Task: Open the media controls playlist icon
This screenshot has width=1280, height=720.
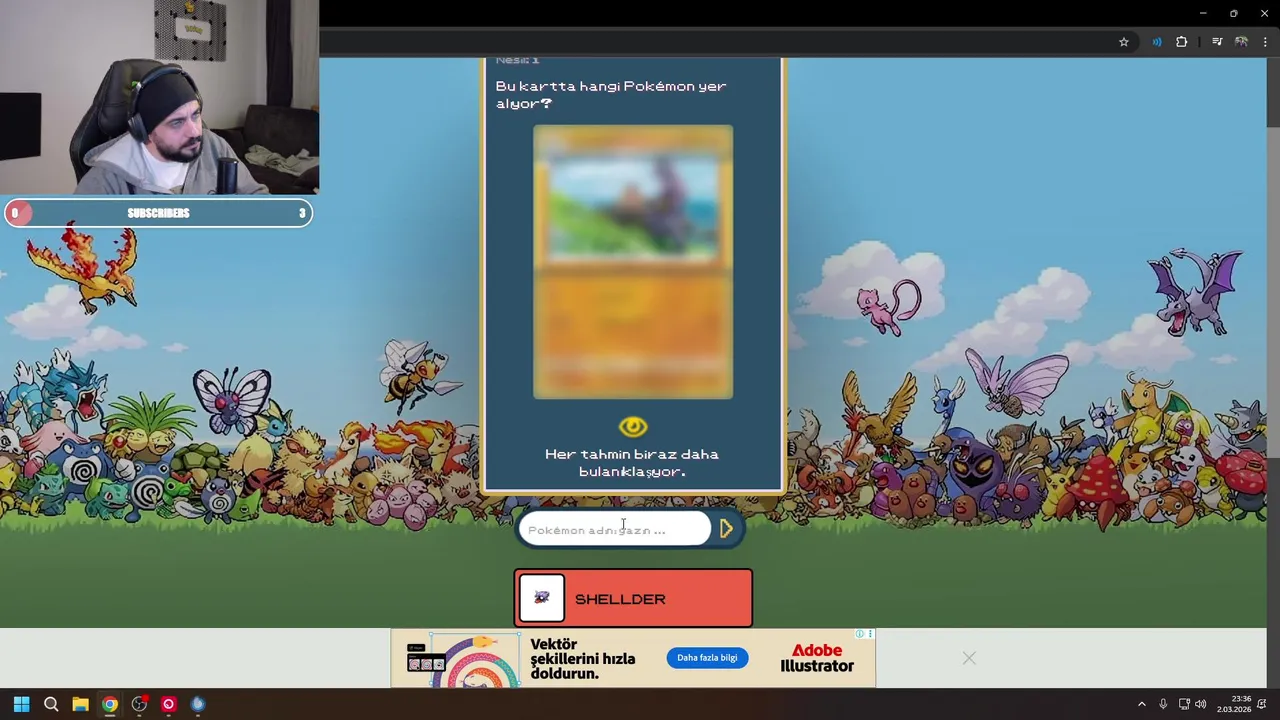Action: pos(1217,42)
